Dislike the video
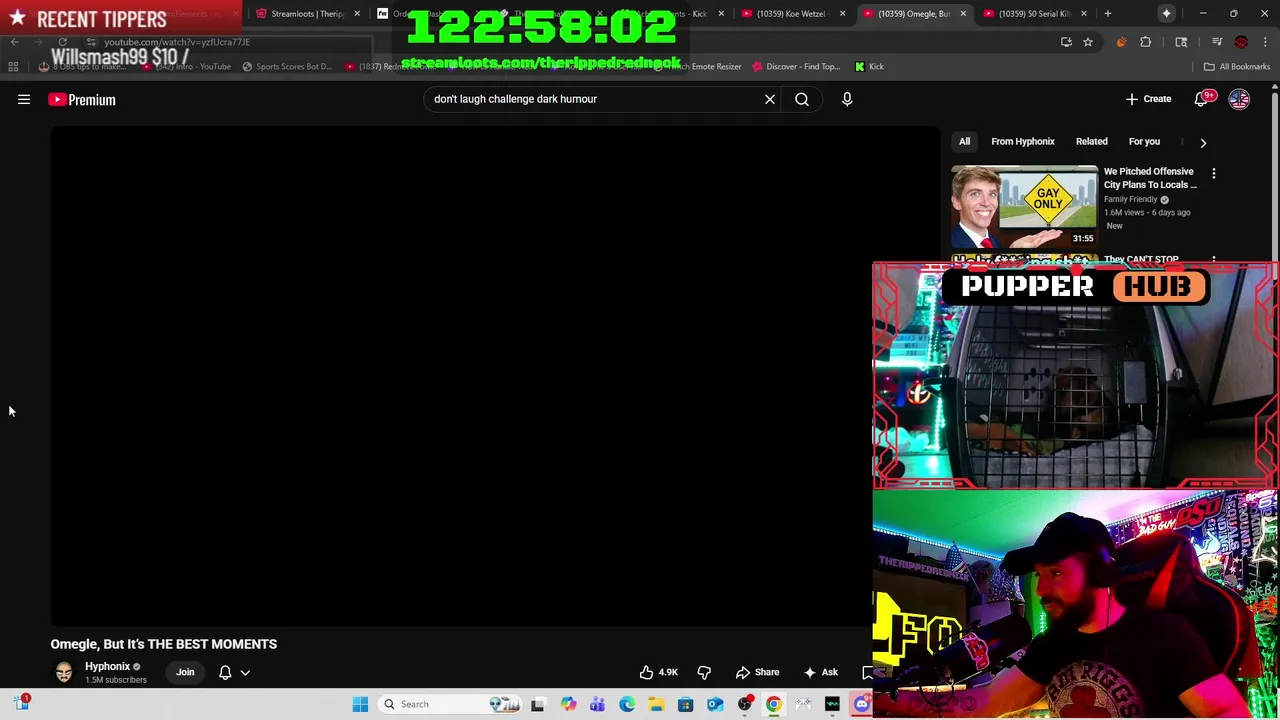 704,672
